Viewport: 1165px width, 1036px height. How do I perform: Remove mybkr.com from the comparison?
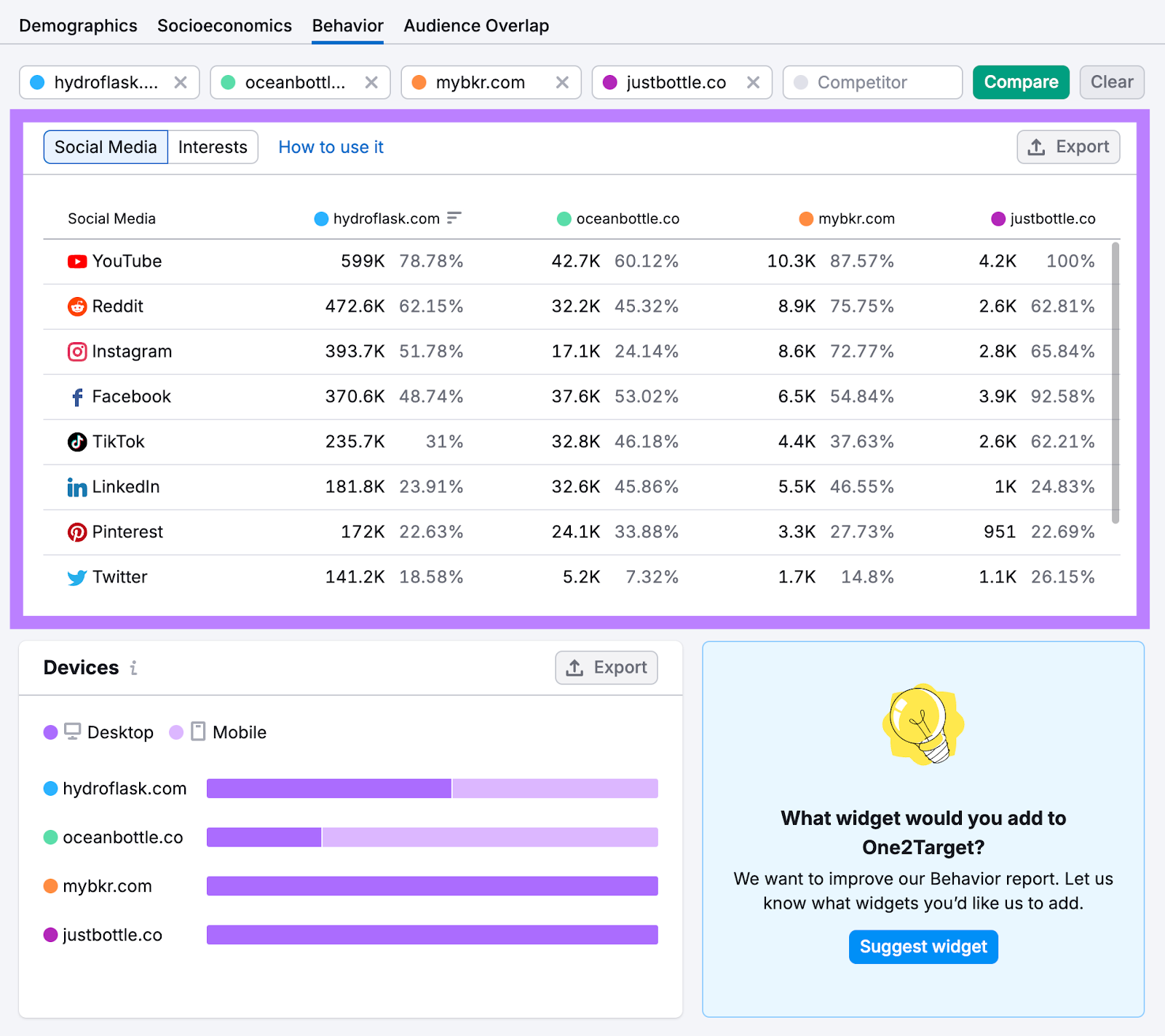561,82
